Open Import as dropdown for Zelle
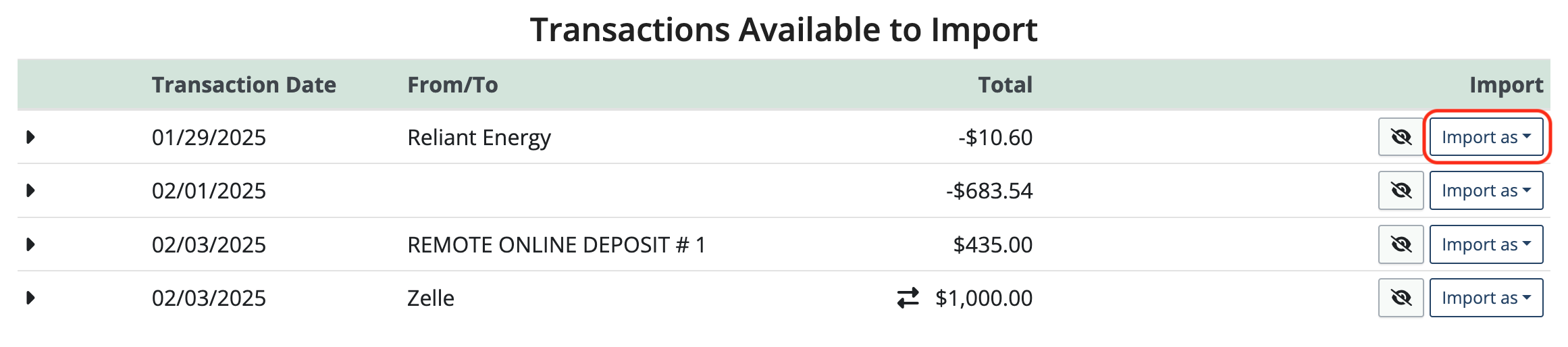This screenshot has height=347, width=1568. tap(1486, 298)
